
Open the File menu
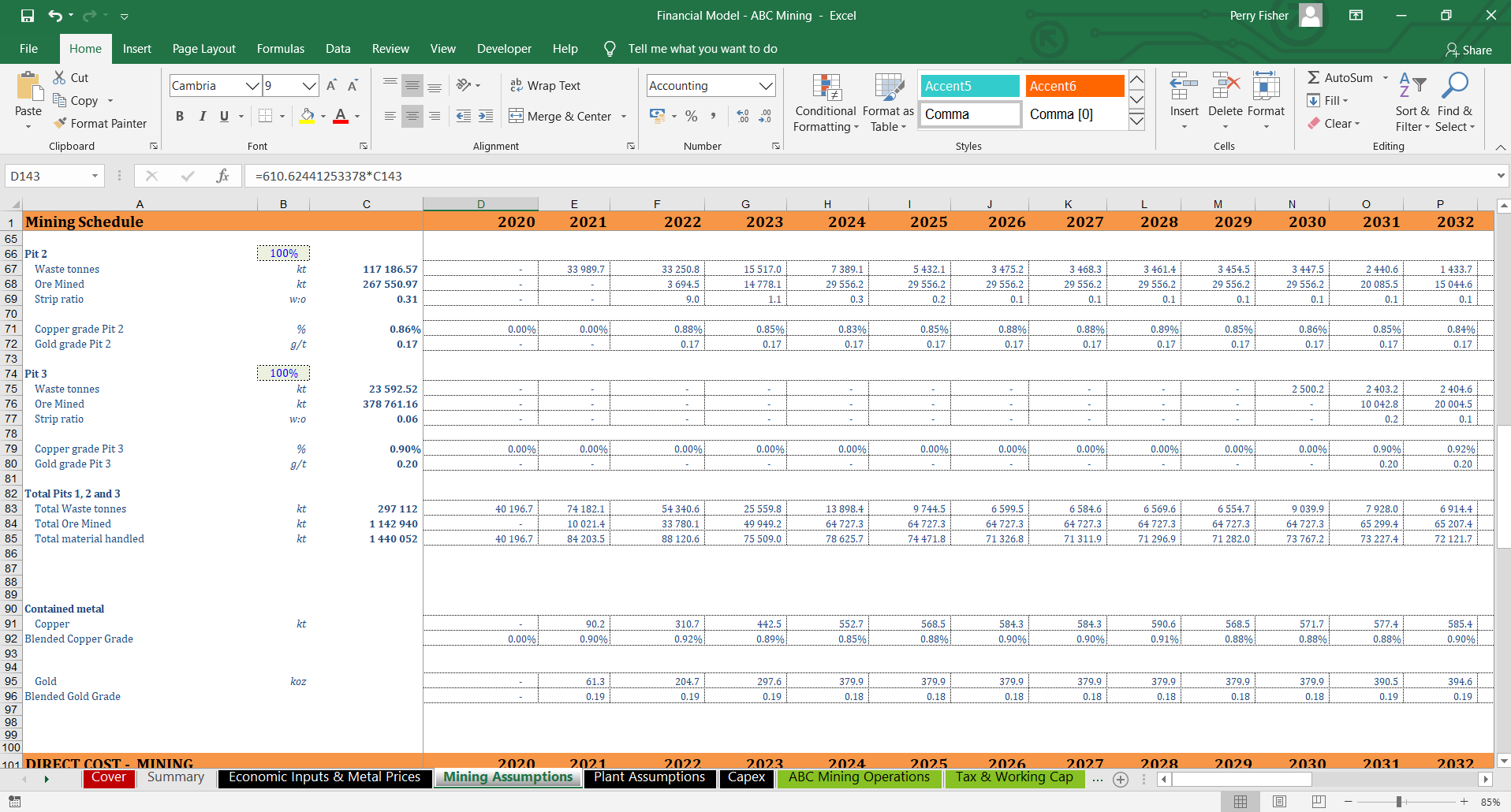tap(28, 49)
